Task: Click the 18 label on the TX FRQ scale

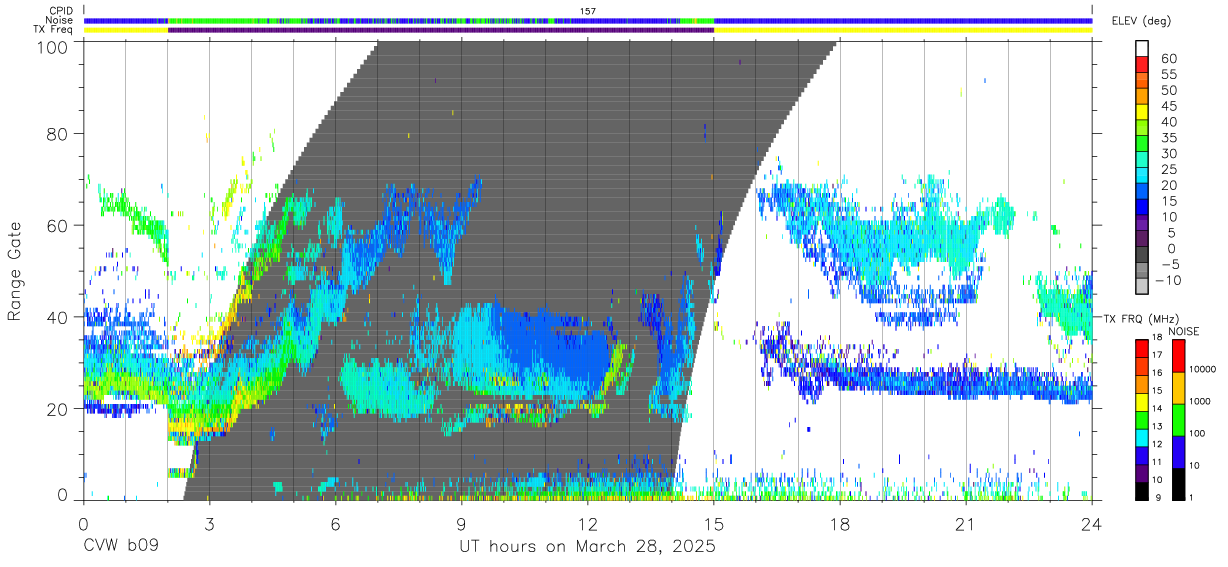Action: coord(1157,337)
